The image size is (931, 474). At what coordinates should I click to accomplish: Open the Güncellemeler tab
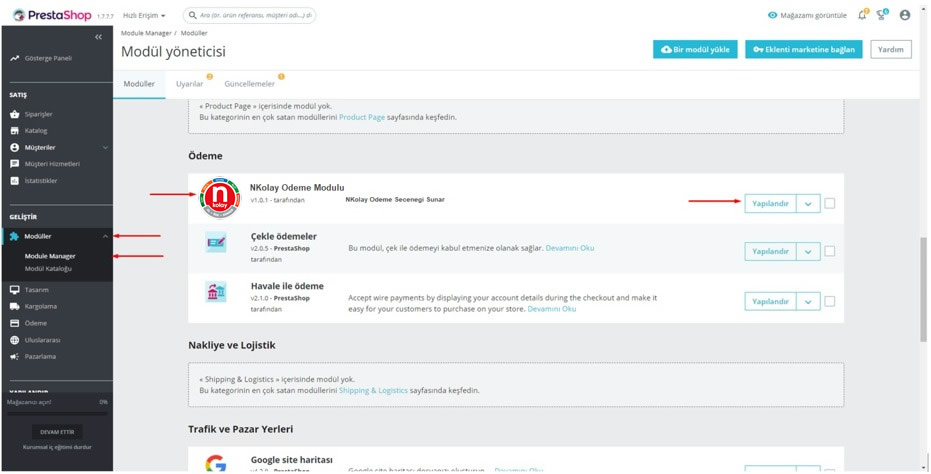(249, 84)
